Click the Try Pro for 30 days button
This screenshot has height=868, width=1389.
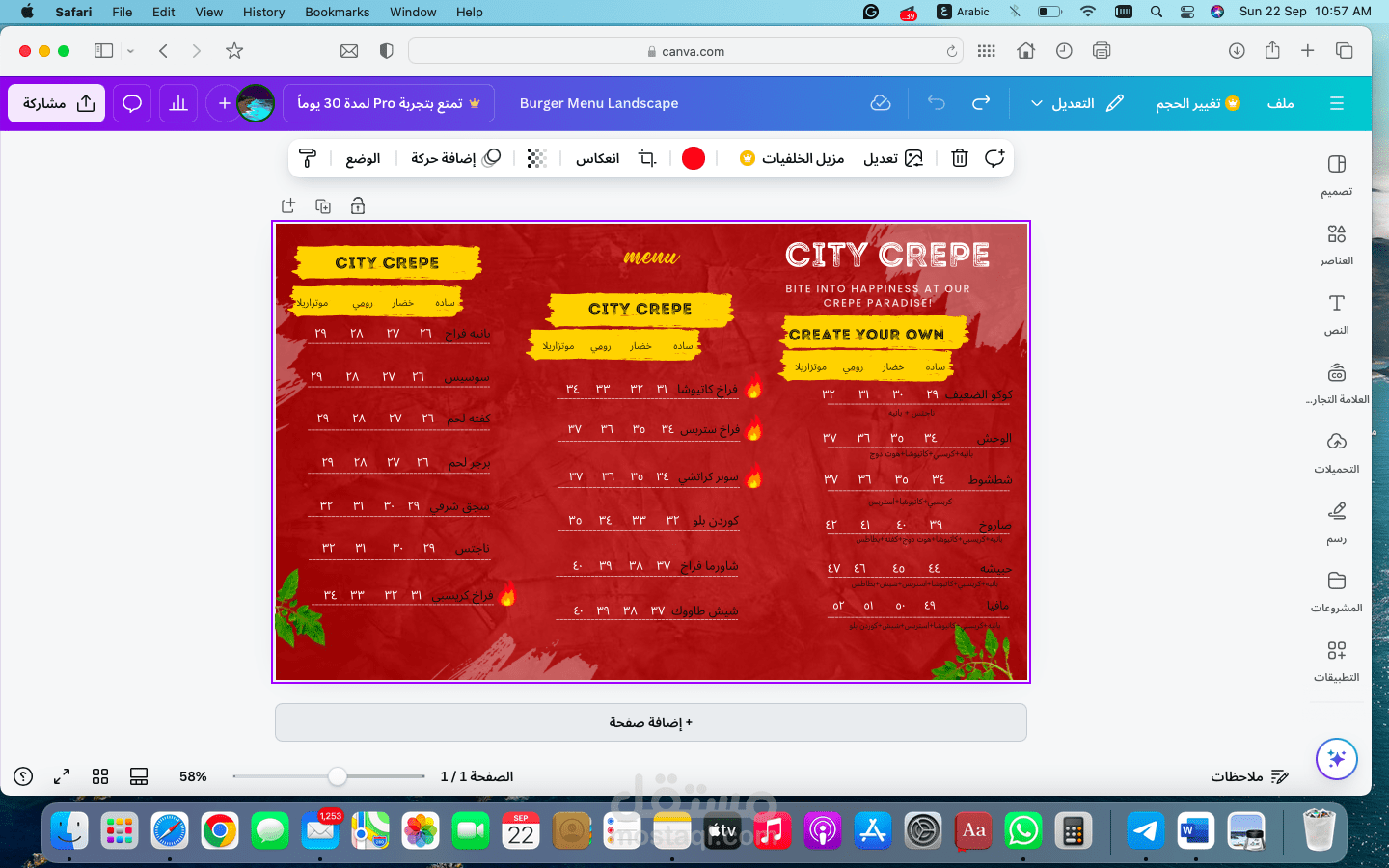(x=389, y=103)
